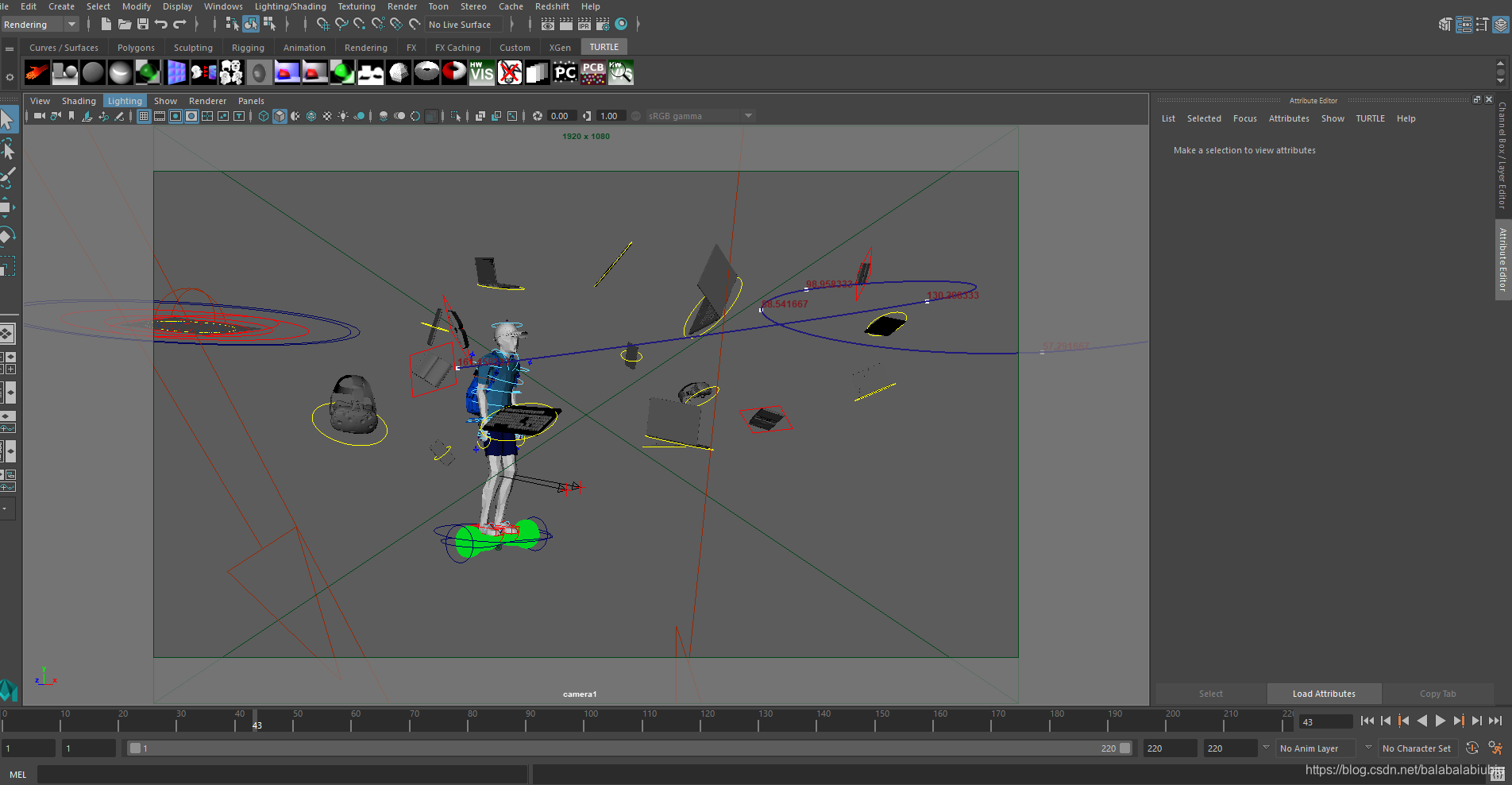This screenshot has width=1512, height=785.
Task: Open the Script Editor icon
Action: point(1498,775)
